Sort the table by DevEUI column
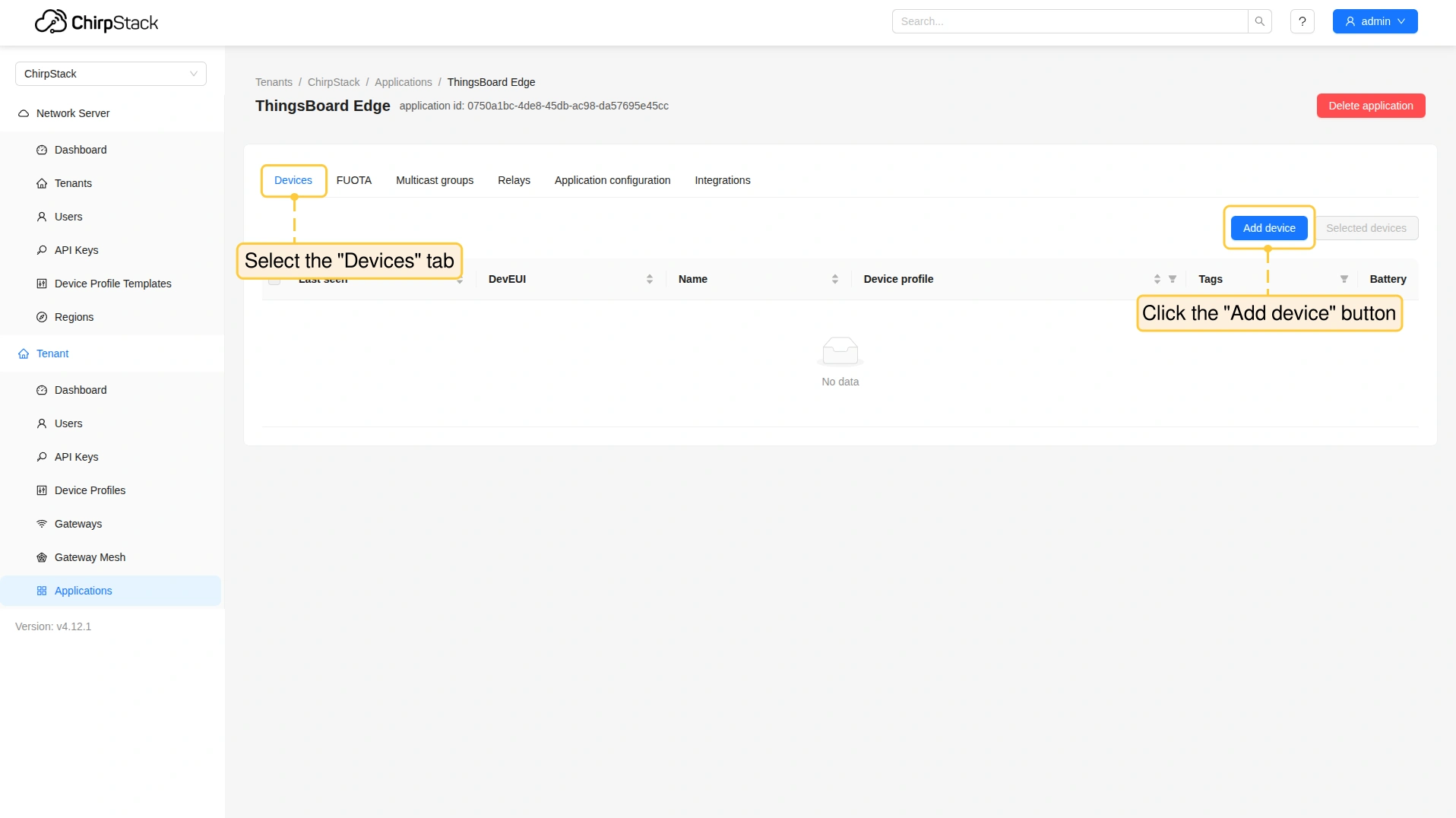 (650, 279)
